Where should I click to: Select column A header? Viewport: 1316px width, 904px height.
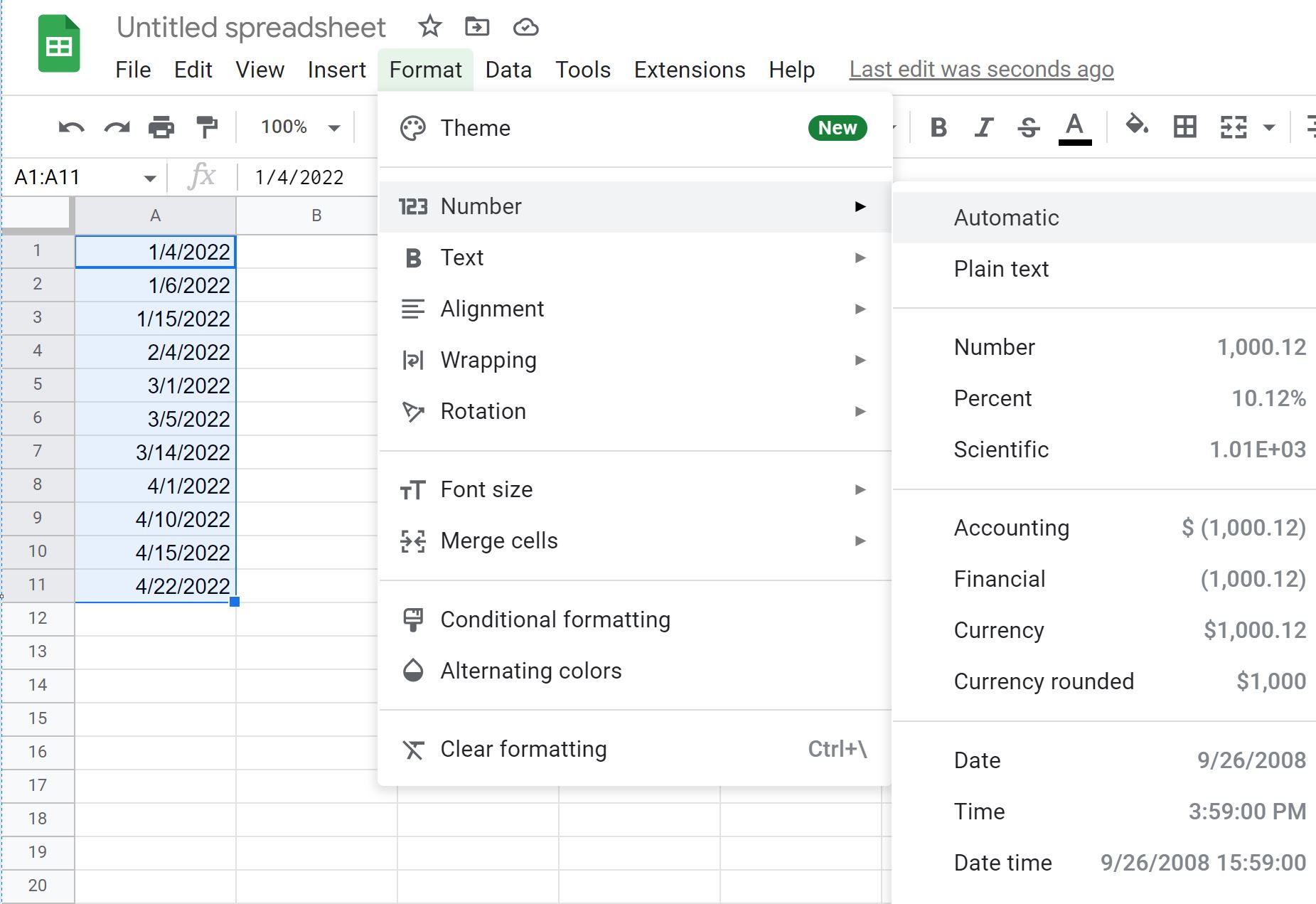pos(155,216)
